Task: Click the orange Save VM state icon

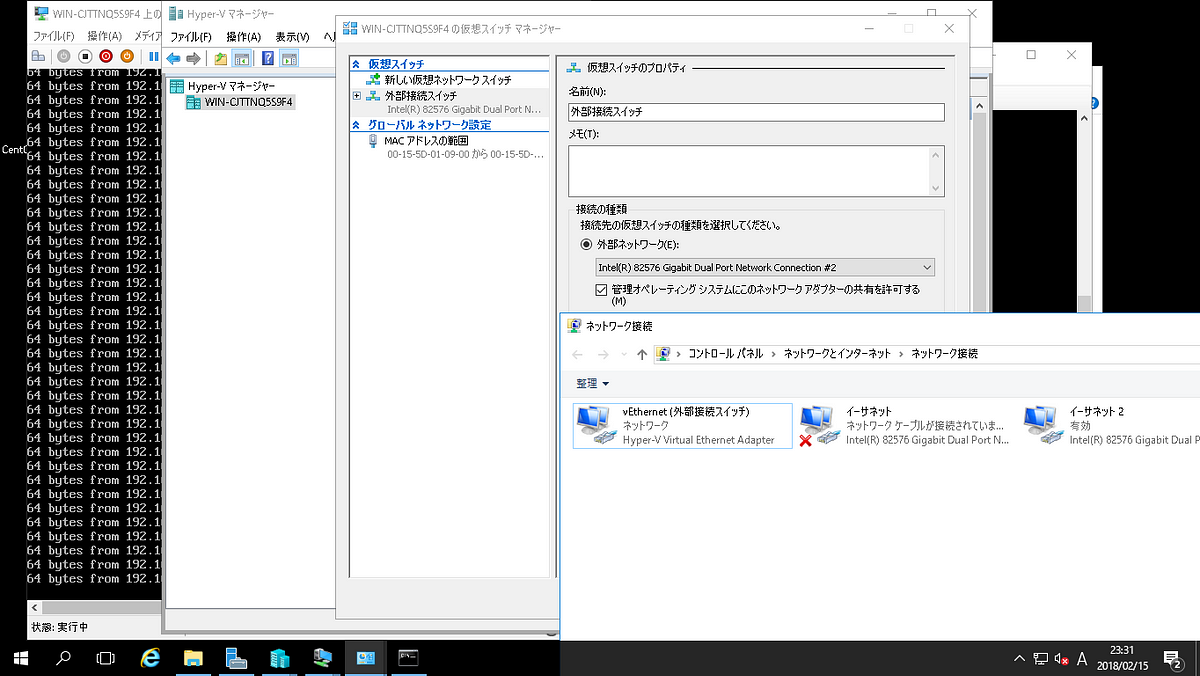Action: pyautogui.click(x=127, y=57)
